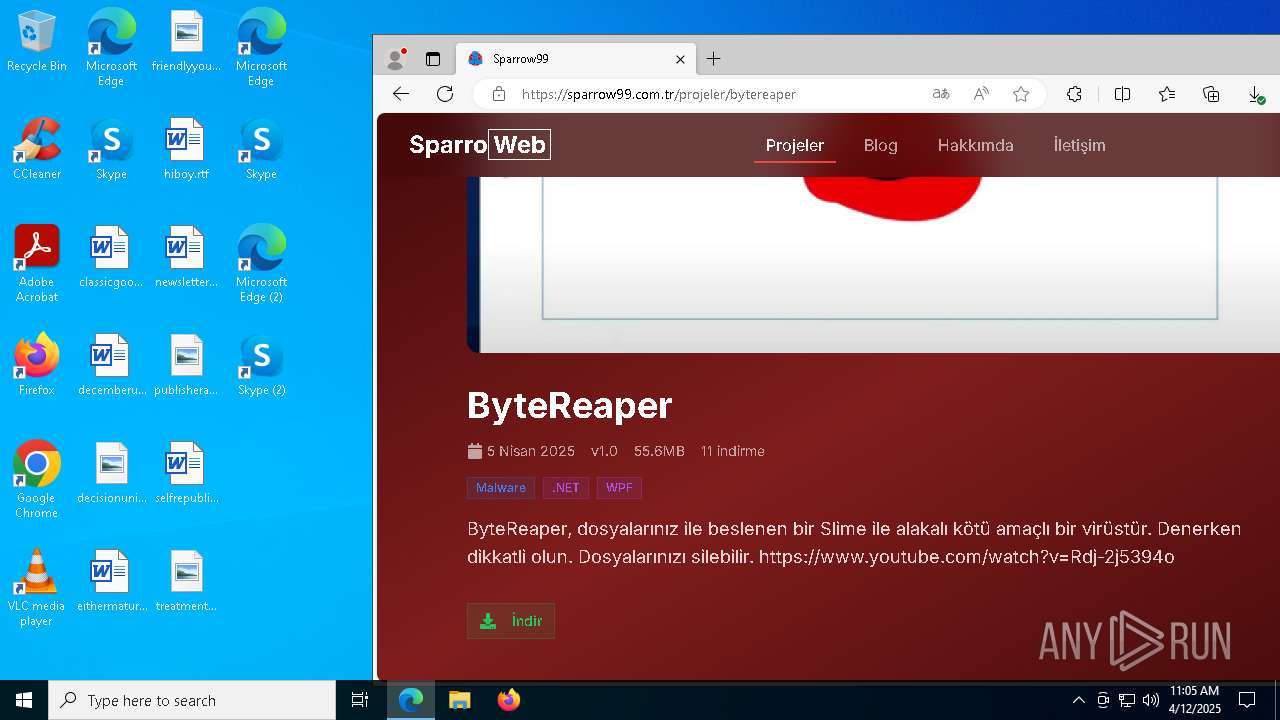
Task: Click the '5 Nisan 2025' date text
Action: (x=530, y=451)
